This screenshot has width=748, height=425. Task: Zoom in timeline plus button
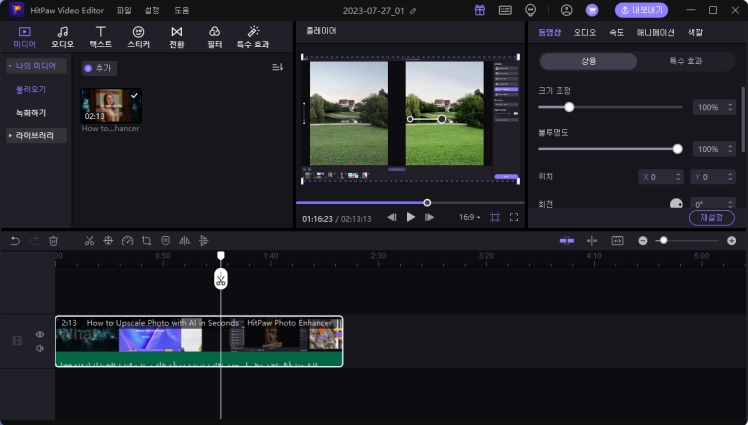pos(731,241)
